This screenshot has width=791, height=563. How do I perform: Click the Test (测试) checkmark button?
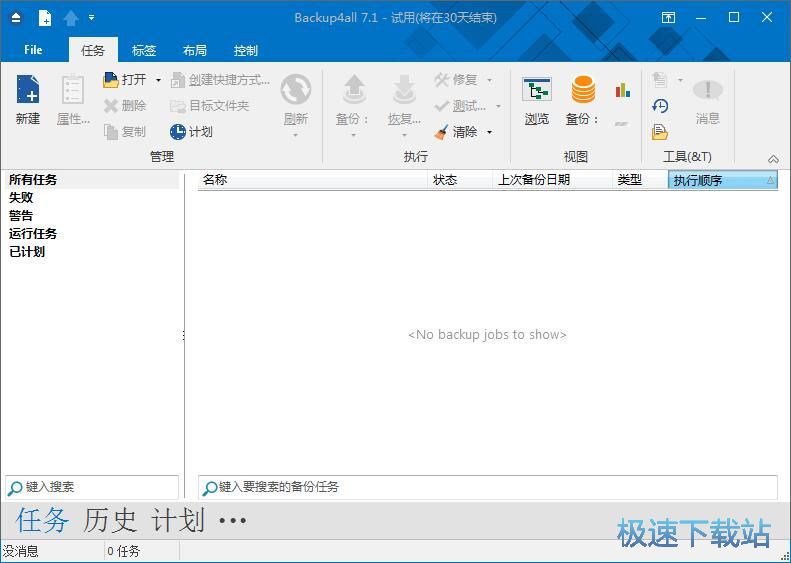[460, 106]
